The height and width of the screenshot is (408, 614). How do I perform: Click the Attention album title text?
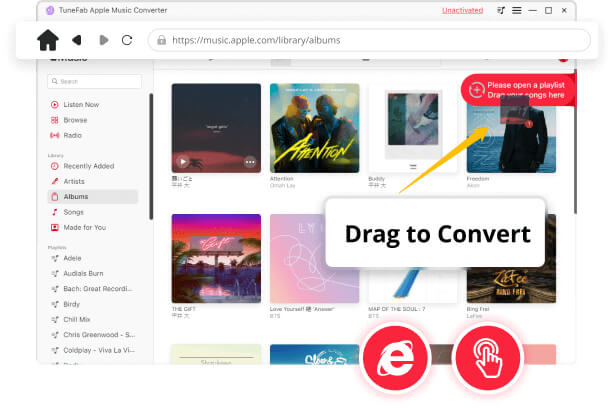tap(281, 179)
